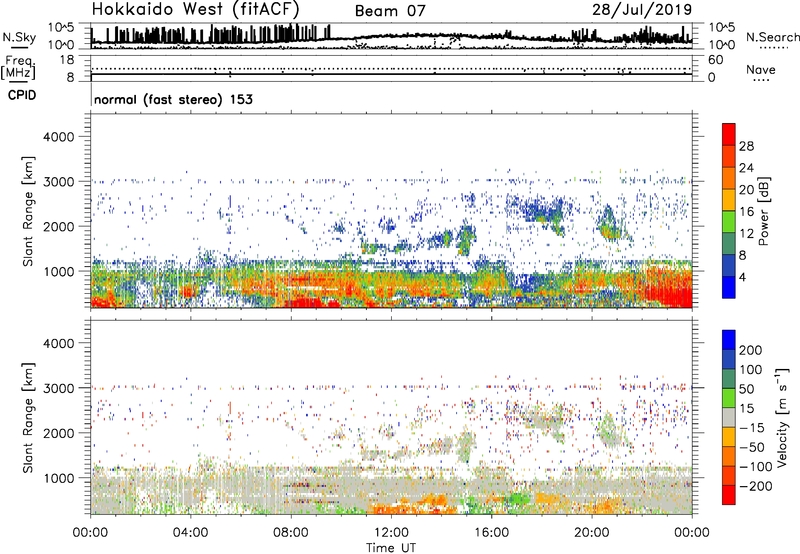Click the "200" value on Velocity color bar
This screenshot has height=554, width=800.
click(751, 350)
